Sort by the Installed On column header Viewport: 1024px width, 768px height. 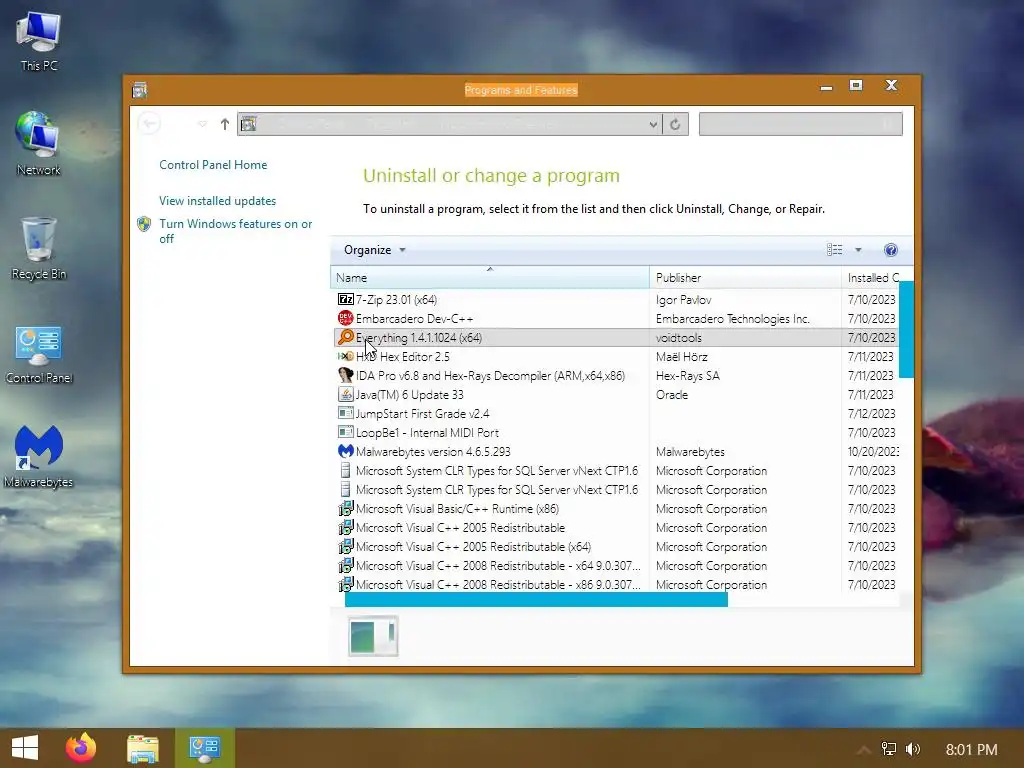pyautogui.click(x=873, y=278)
